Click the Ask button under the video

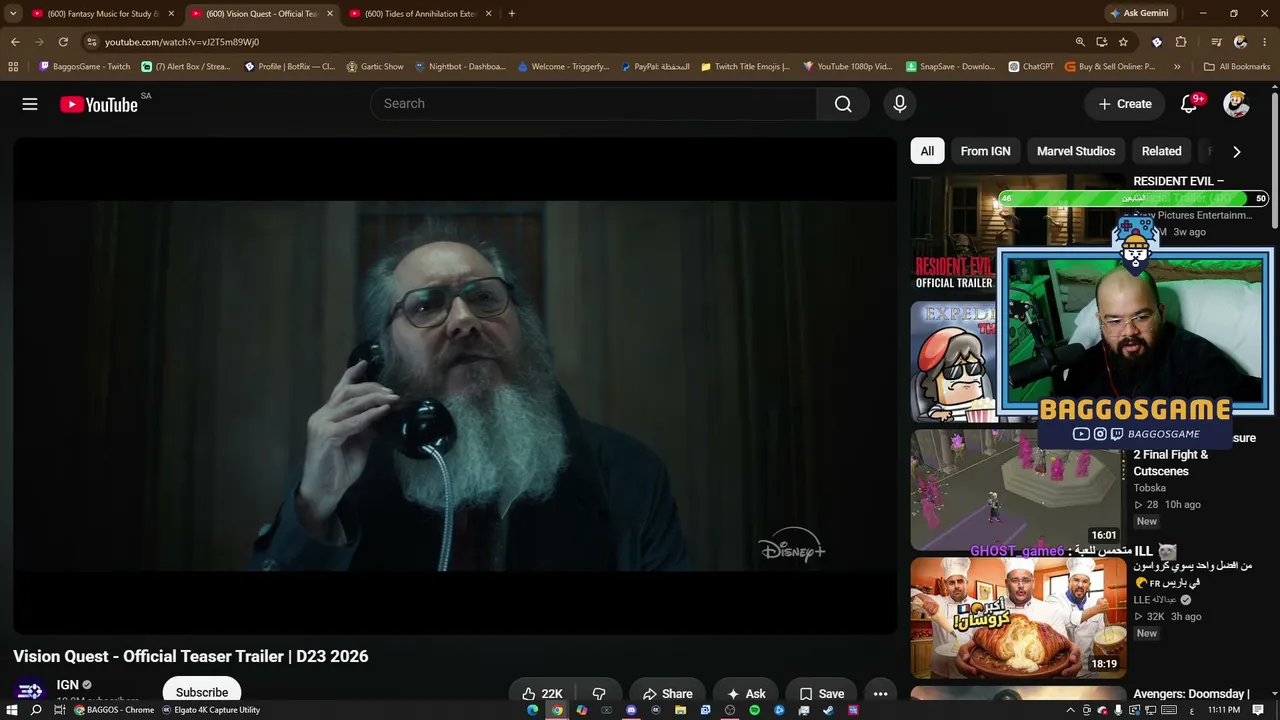point(746,694)
